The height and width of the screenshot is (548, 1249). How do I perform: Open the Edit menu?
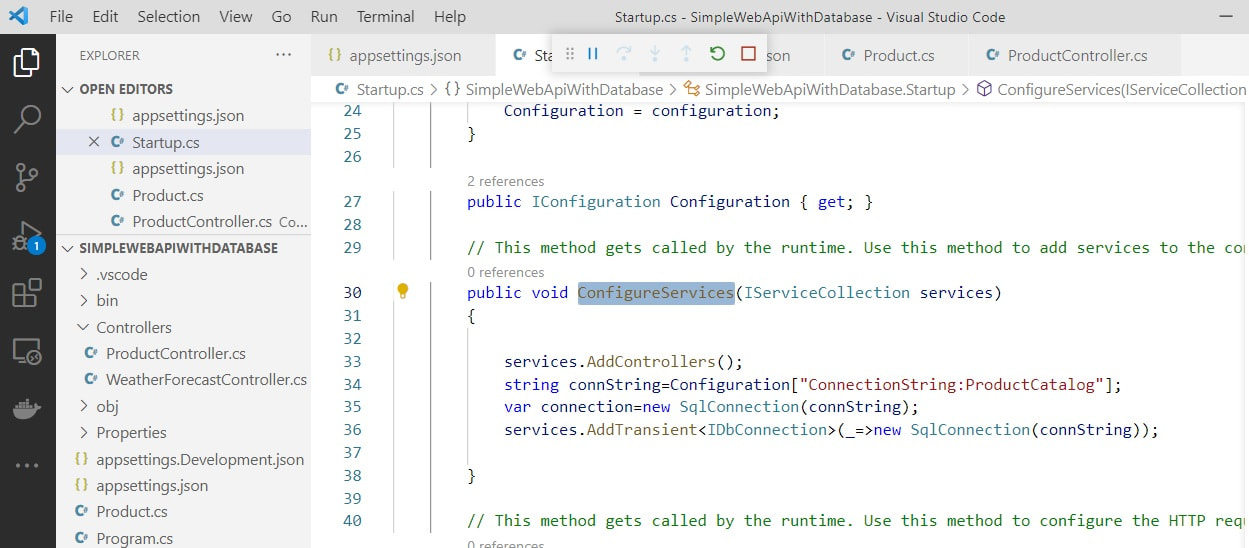[x=105, y=17]
